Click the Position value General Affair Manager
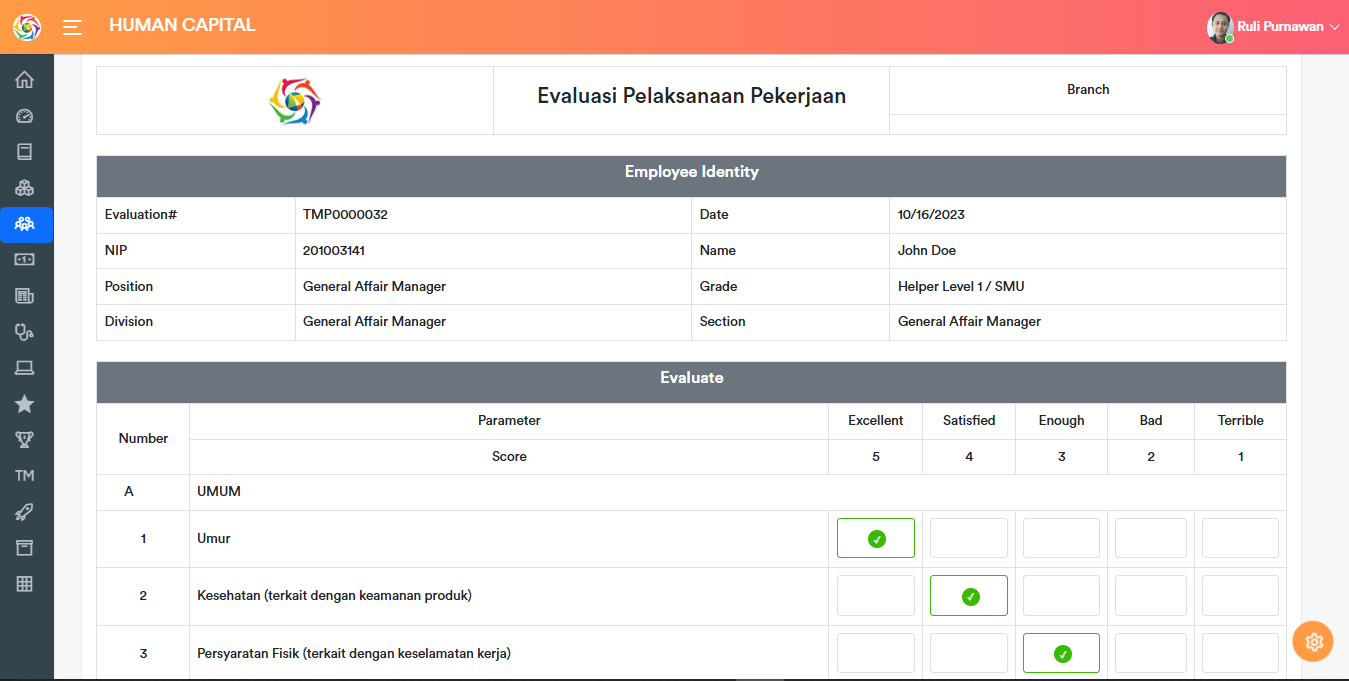The height and width of the screenshot is (681, 1349). tap(374, 287)
